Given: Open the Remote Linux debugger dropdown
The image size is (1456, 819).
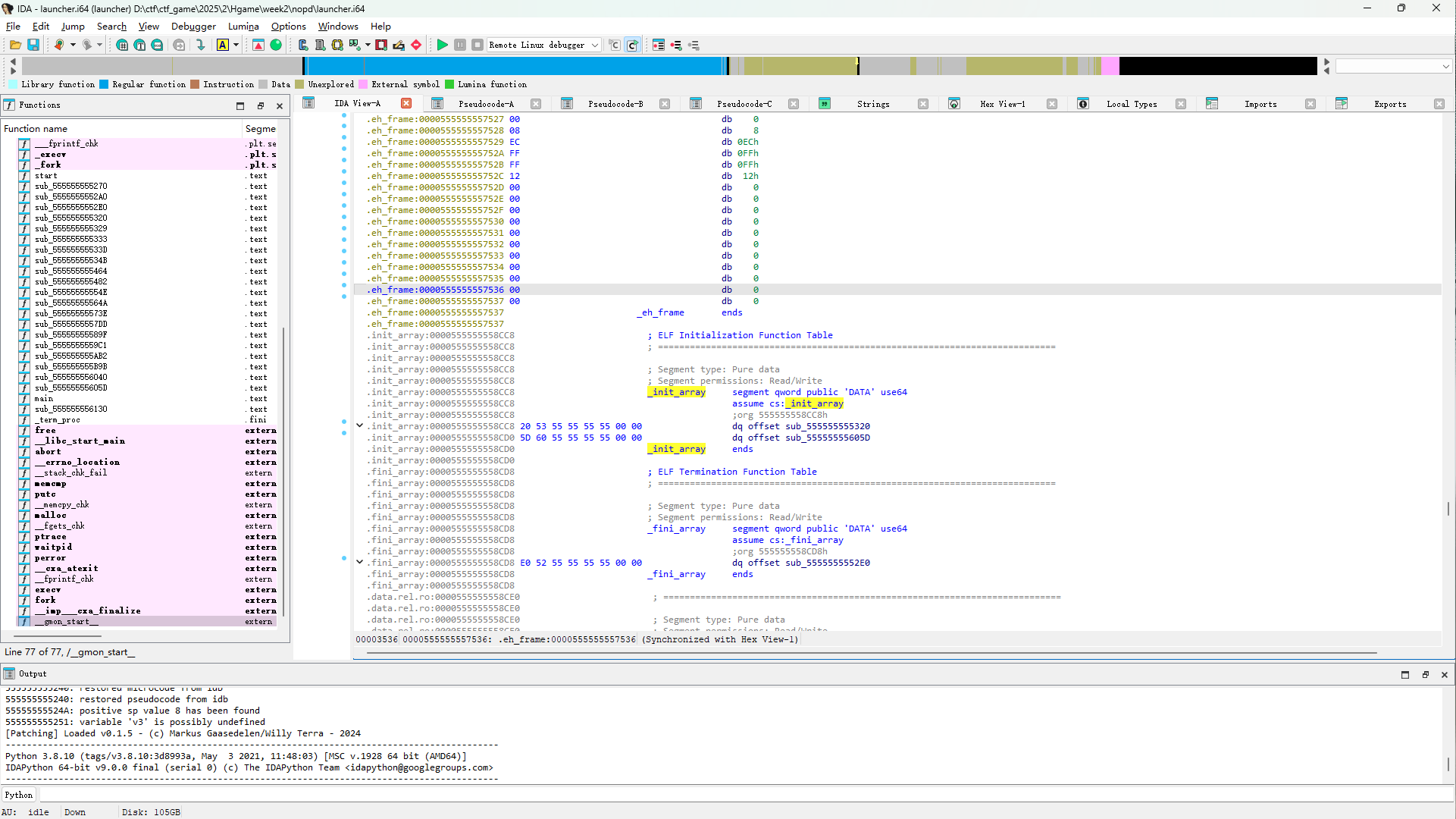Looking at the screenshot, I should 595,45.
